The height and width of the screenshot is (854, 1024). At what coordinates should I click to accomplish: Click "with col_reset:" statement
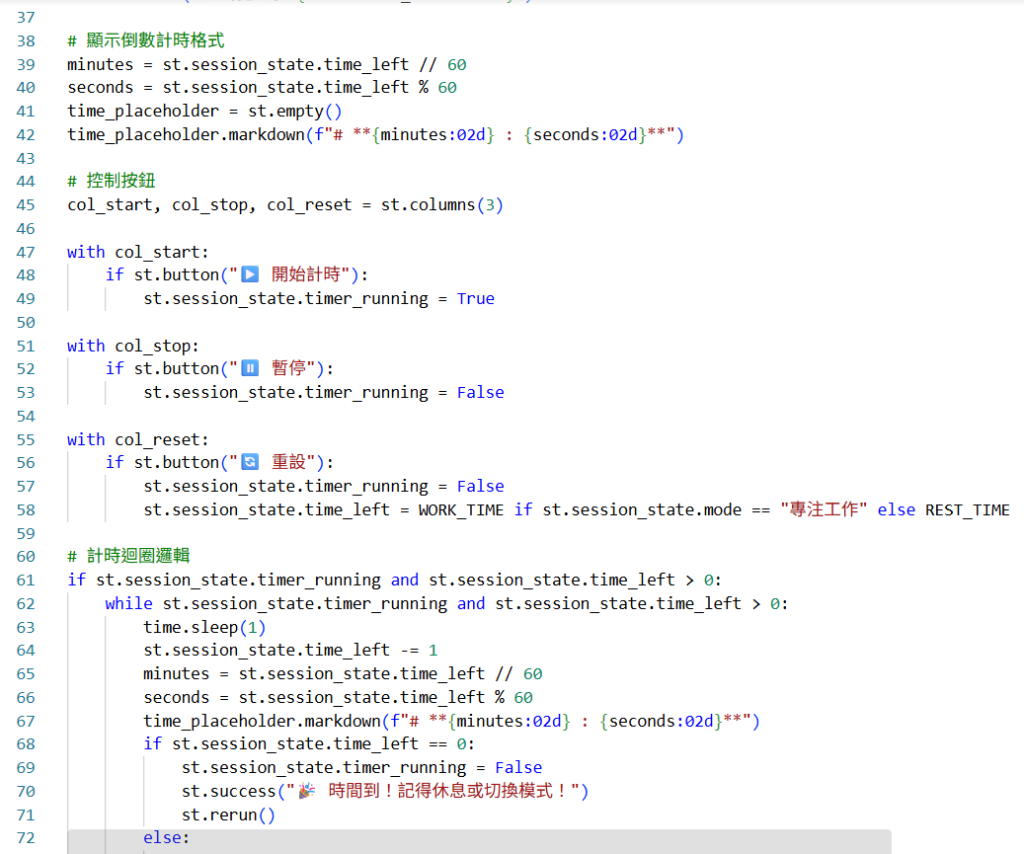coord(138,439)
